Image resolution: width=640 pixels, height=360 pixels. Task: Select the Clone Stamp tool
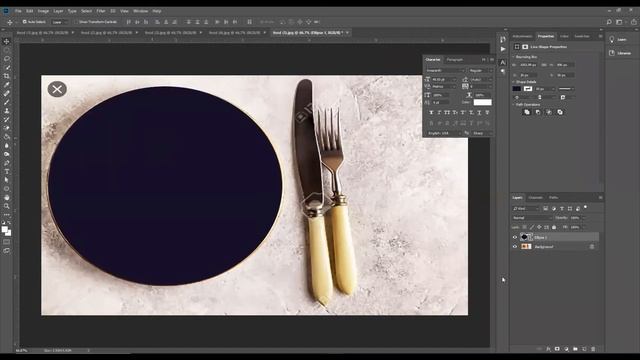click(7, 111)
